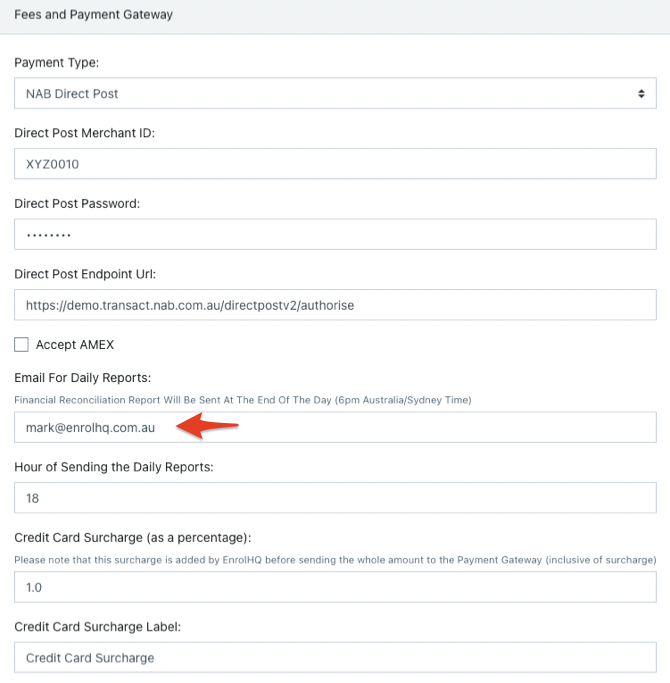This screenshot has height=683, width=670.
Task: Edit the Email For Daily Reports field
Action: [x=335, y=427]
